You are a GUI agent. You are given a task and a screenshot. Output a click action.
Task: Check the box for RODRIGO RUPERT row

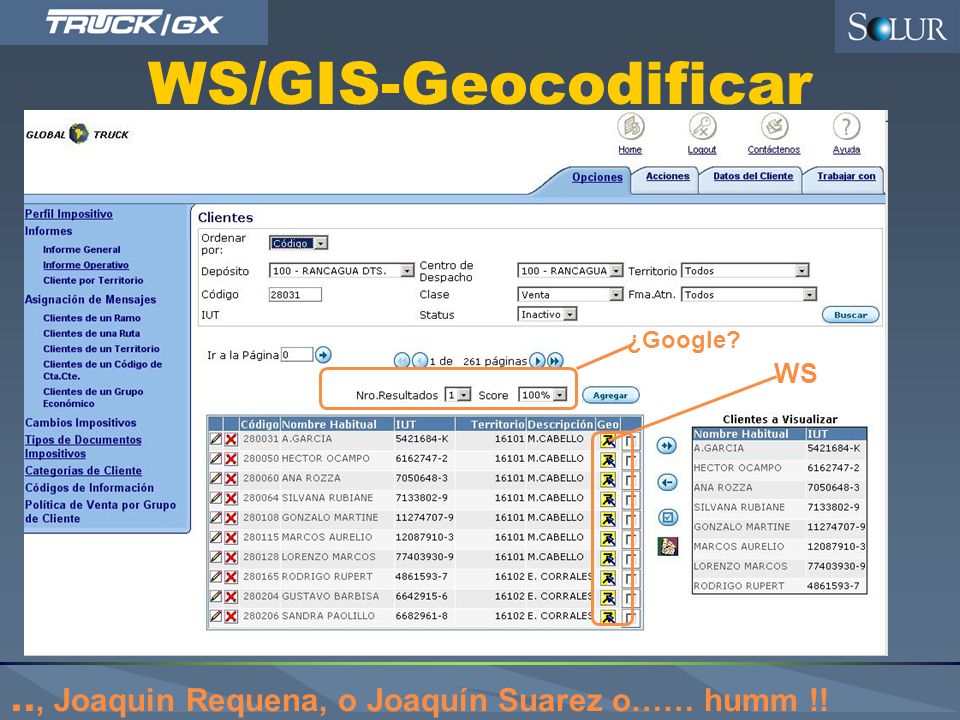coord(630,579)
